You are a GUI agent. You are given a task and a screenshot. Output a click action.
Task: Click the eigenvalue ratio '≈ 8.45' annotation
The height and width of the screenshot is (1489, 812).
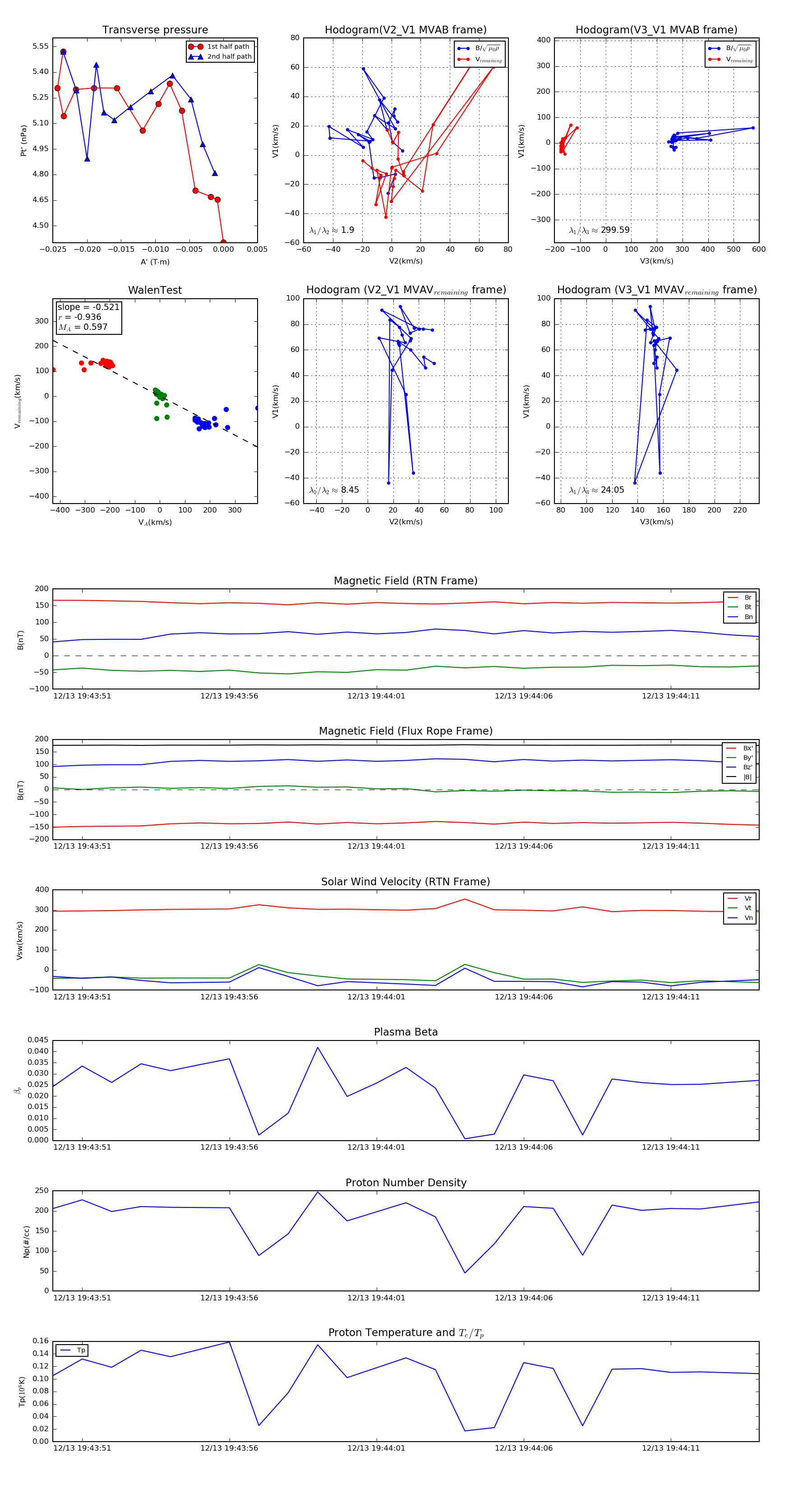(334, 490)
